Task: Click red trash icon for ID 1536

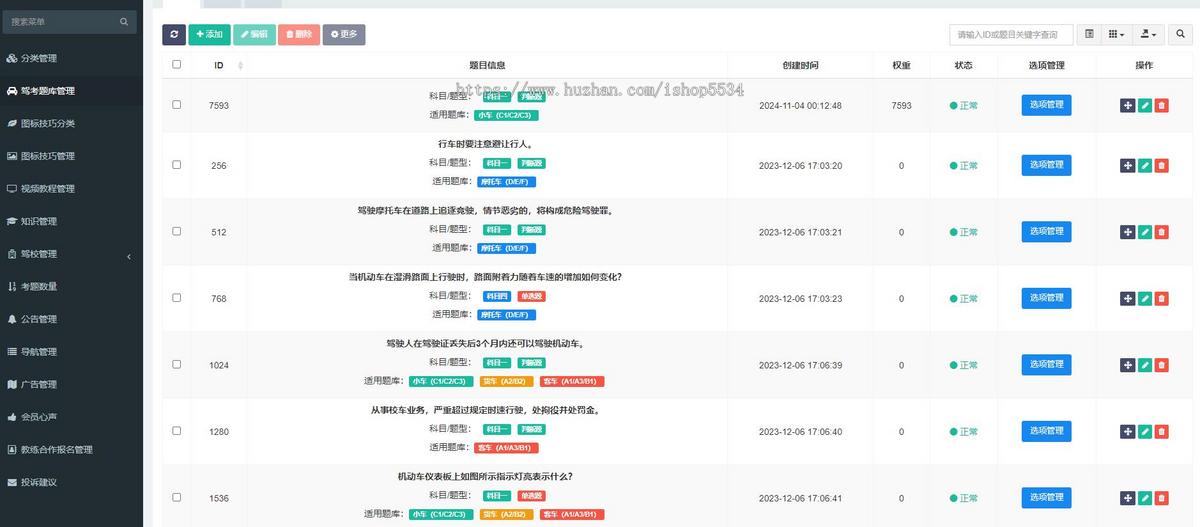Action: coord(1161,498)
